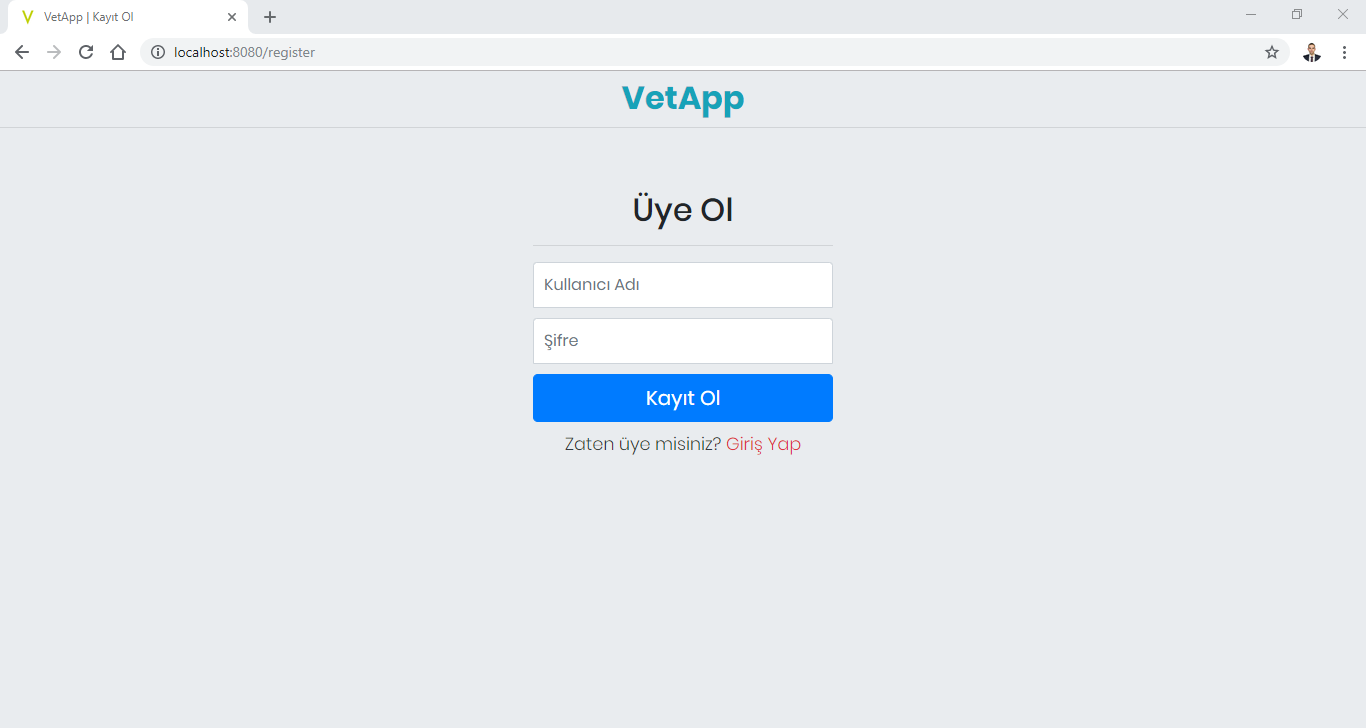Close the VetApp browser tab
The height and width of the screenshot is (728, 1366).
pyautogui.click(x=232, y=17)
